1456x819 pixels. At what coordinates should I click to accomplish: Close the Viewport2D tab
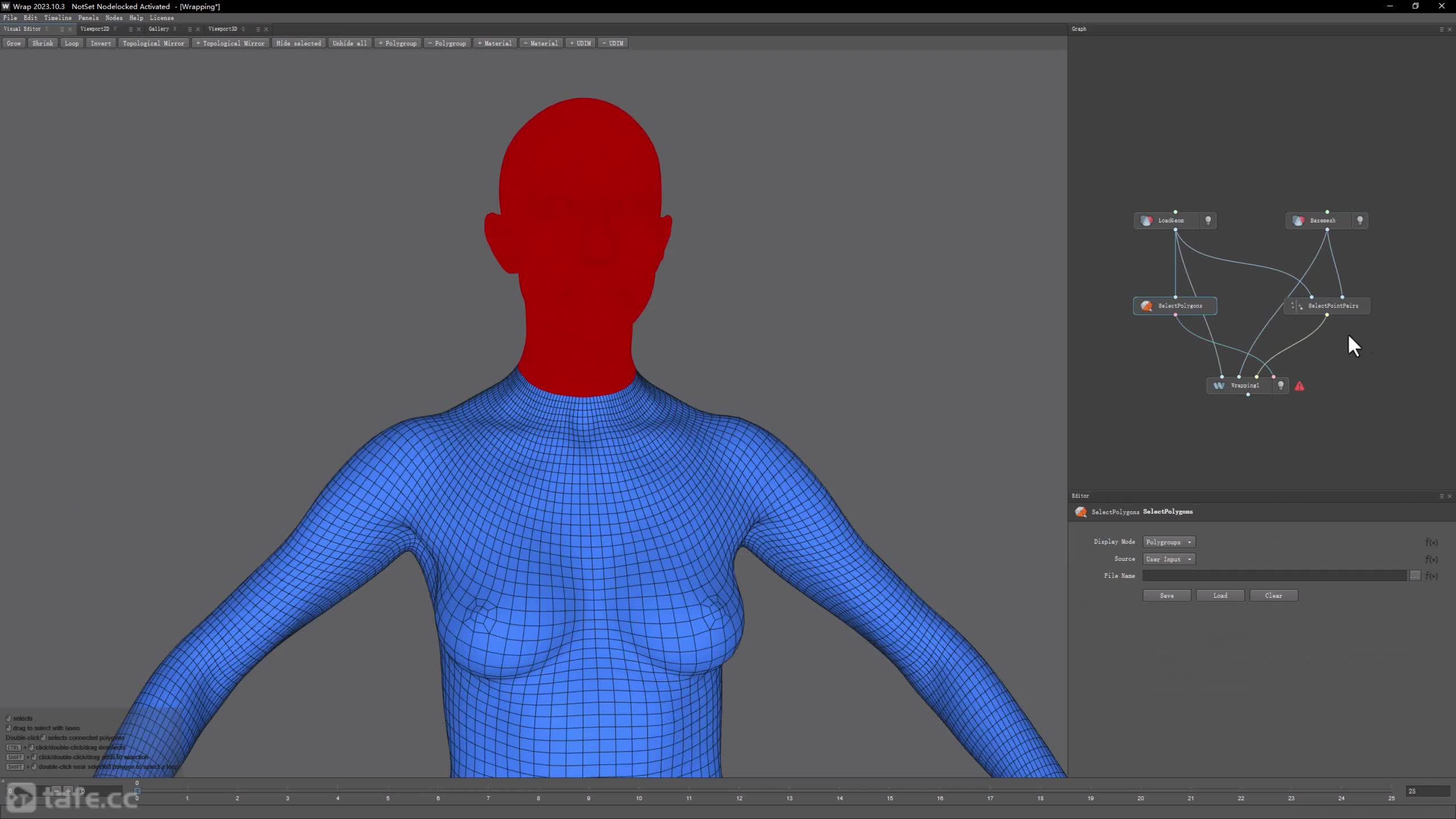139,29
